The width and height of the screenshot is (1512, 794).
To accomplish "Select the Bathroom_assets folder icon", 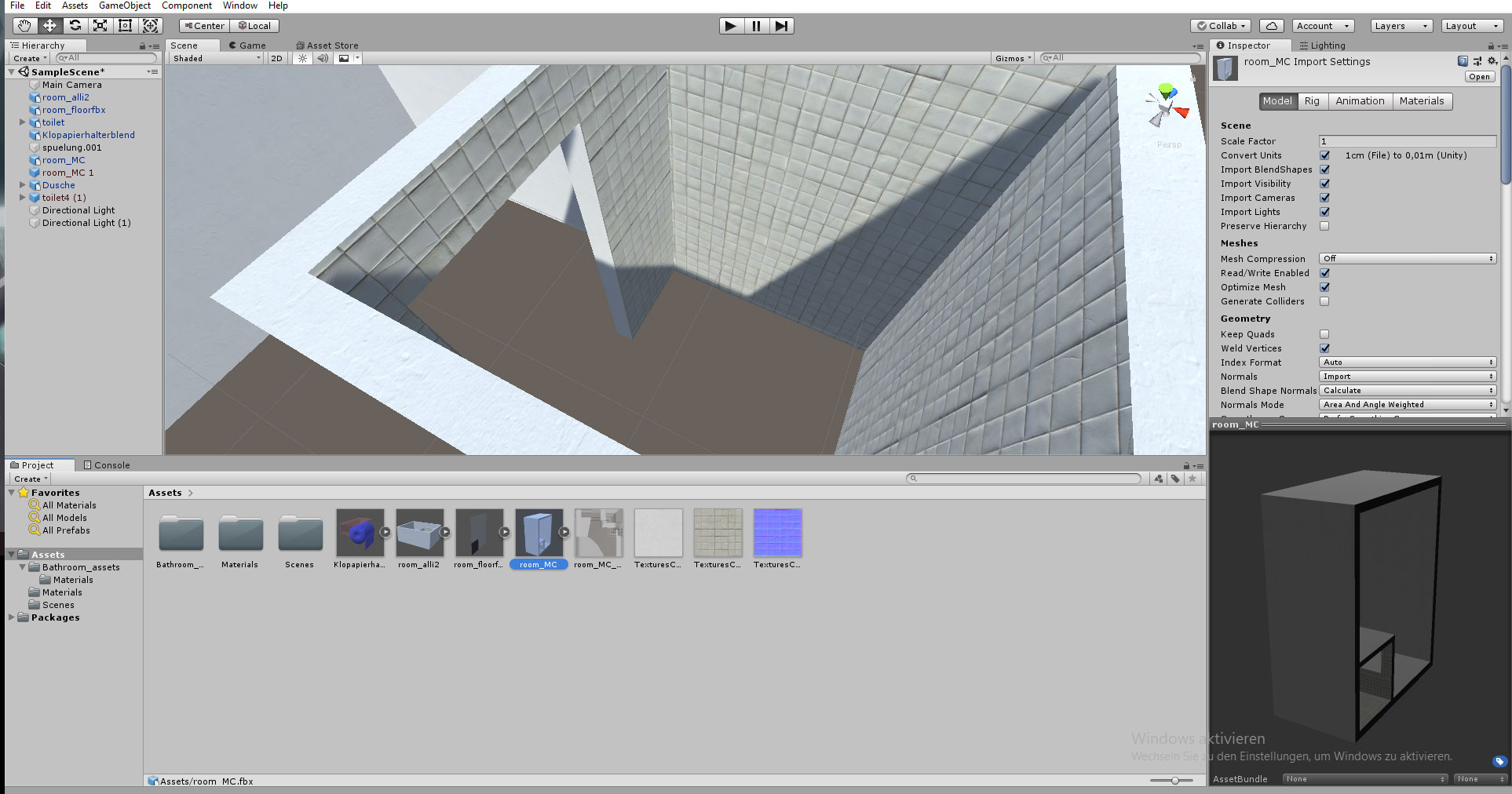I will 181,534.
